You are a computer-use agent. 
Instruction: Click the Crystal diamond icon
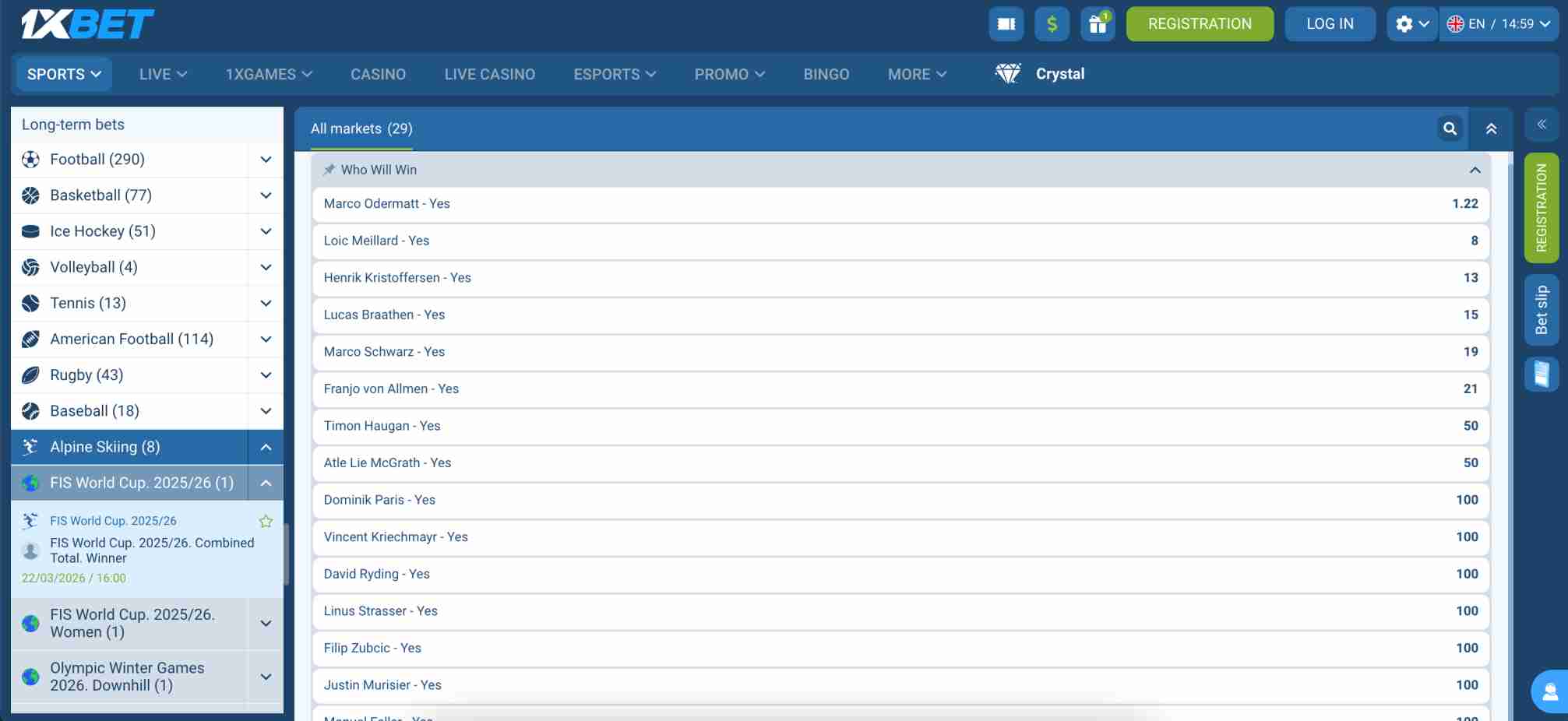pyautogui.click(x=1008, y=74)
